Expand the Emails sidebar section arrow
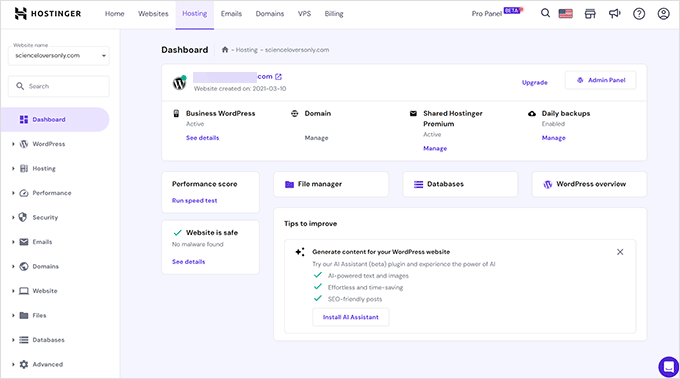 tap(13, 242)
